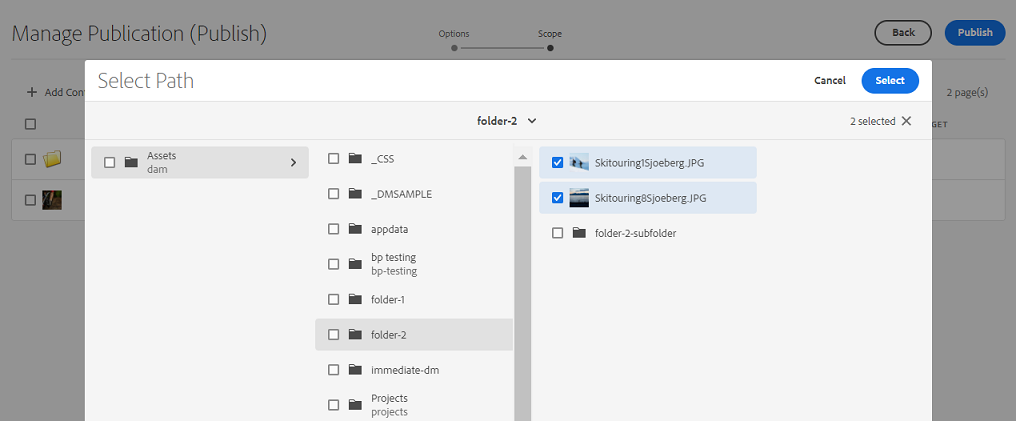Click the appdata folder icon

(355, 229)
